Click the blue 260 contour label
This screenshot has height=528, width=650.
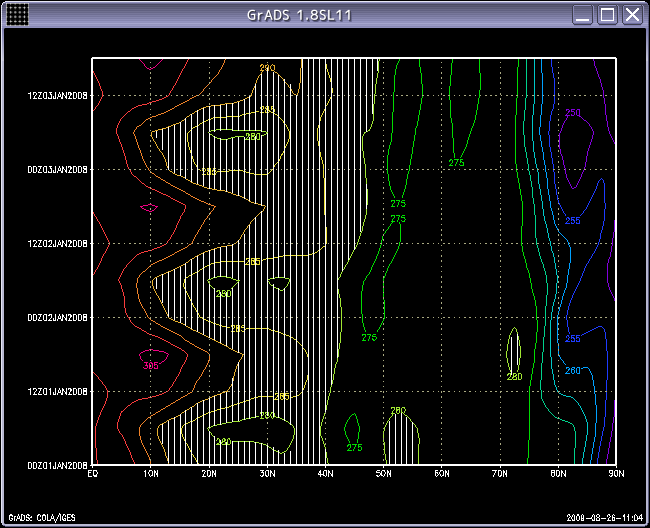[572, 371]
